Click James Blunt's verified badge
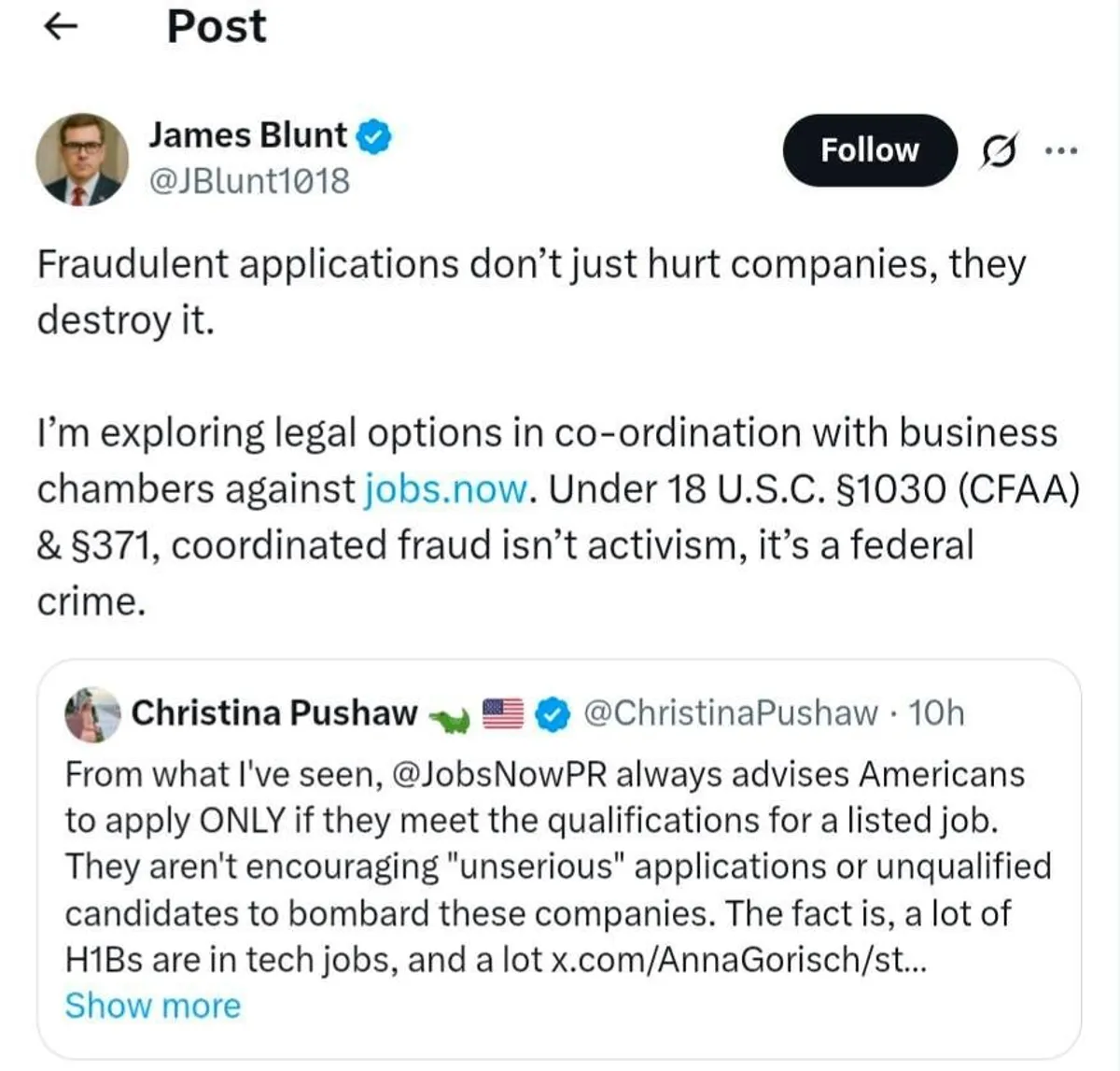This screenshot has width=1120, height=1071. tap(375, 136)
